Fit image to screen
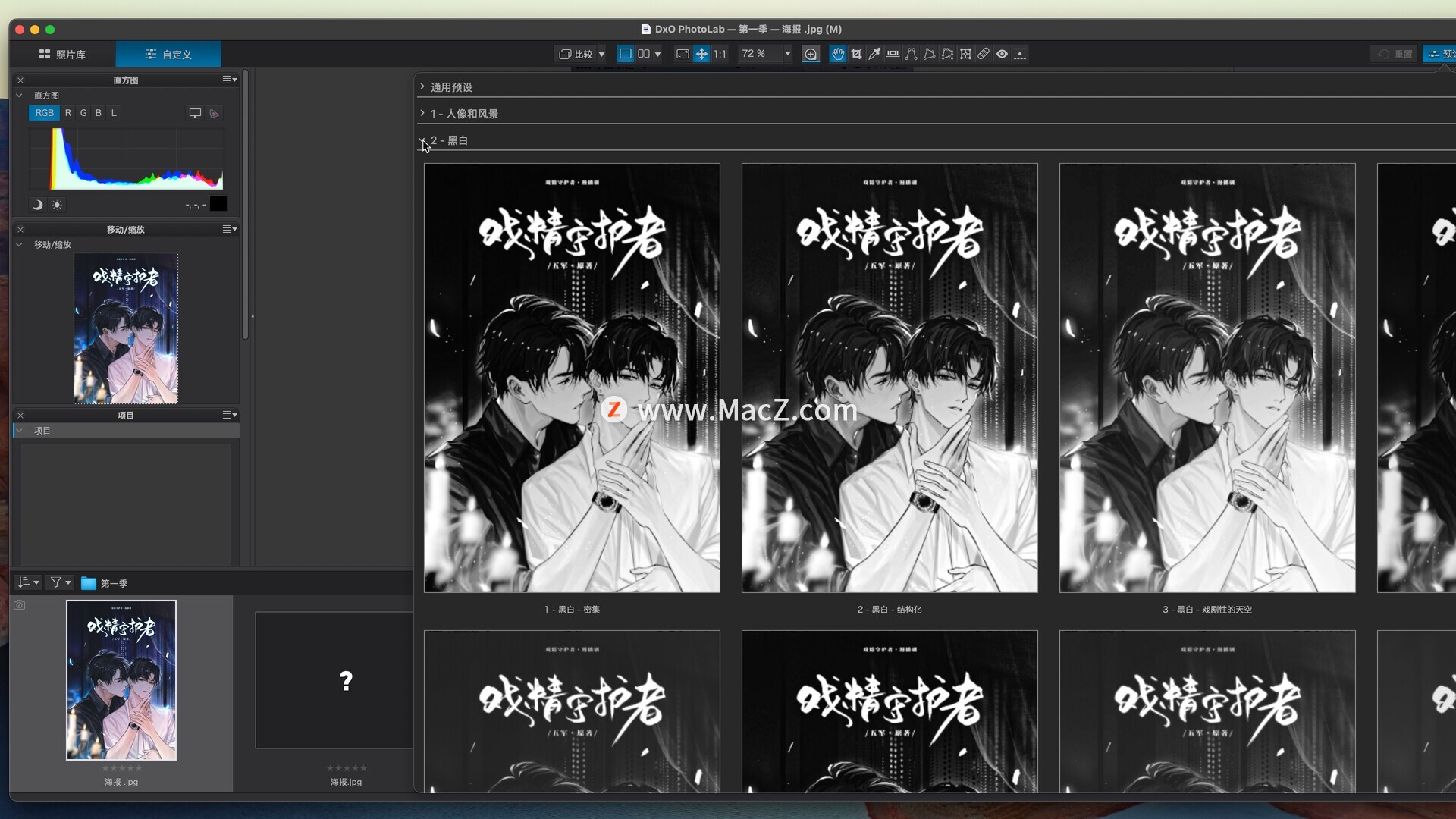The image size is (1456, 819). point(682,54)
